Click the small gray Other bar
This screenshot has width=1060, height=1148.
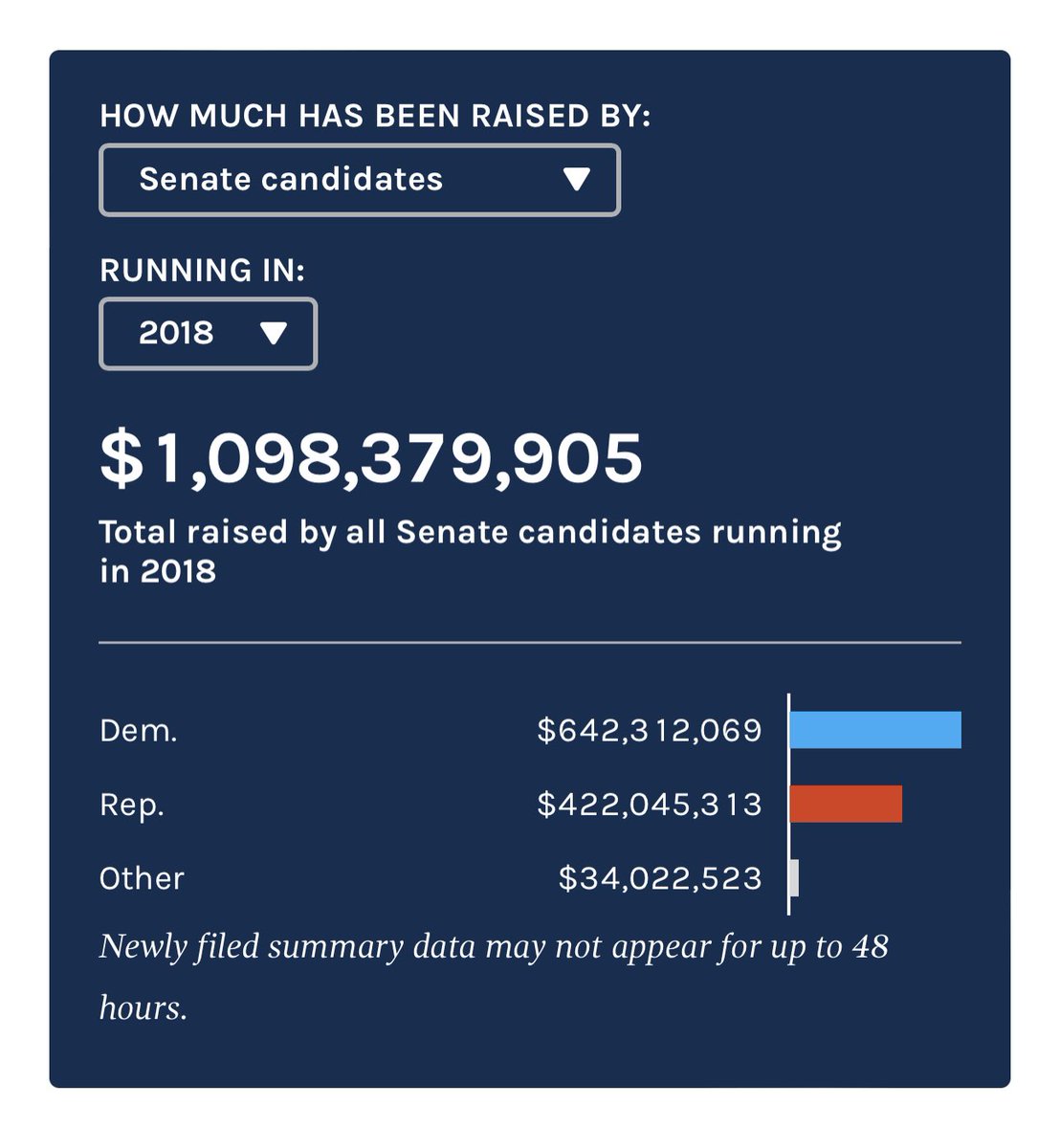[x=795, y=878]
